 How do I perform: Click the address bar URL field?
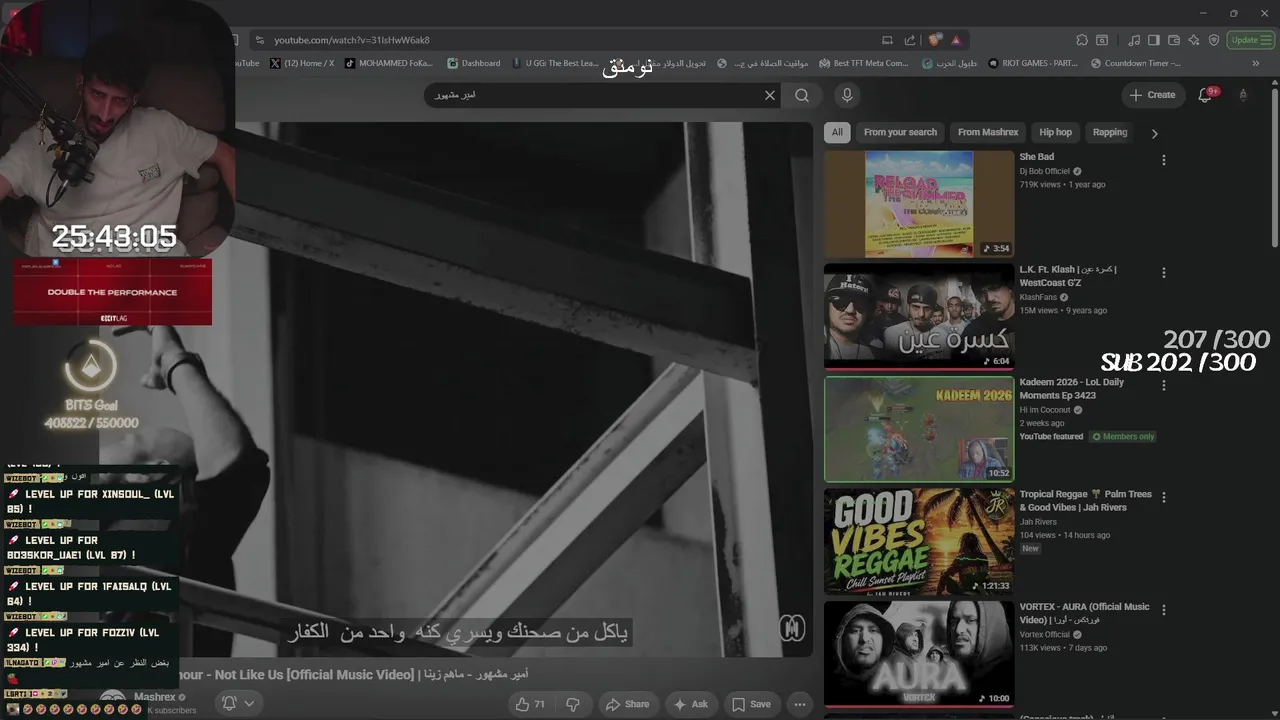[x=570, y=40]
